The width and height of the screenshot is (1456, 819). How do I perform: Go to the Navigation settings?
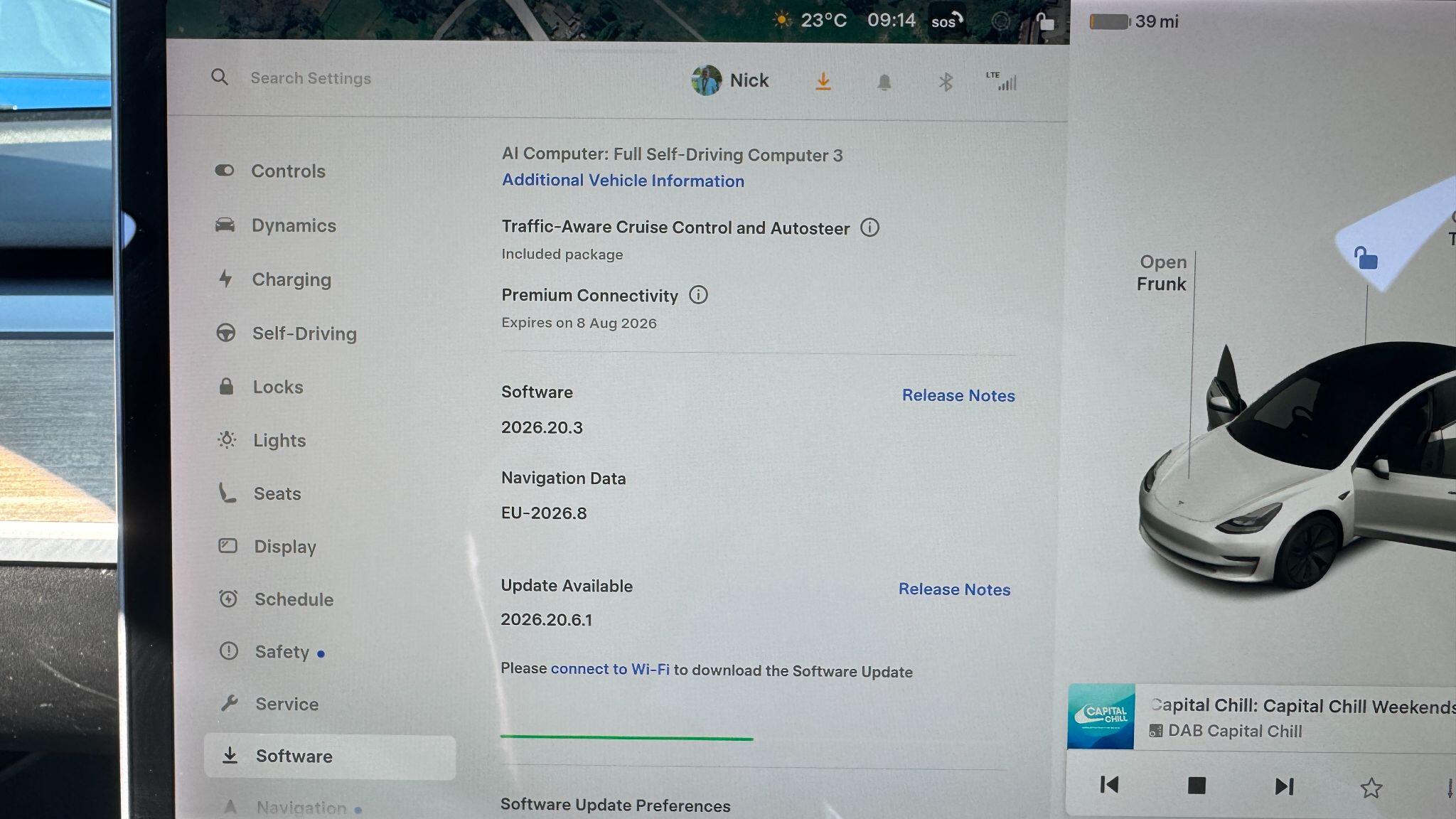tap(291, 808)
